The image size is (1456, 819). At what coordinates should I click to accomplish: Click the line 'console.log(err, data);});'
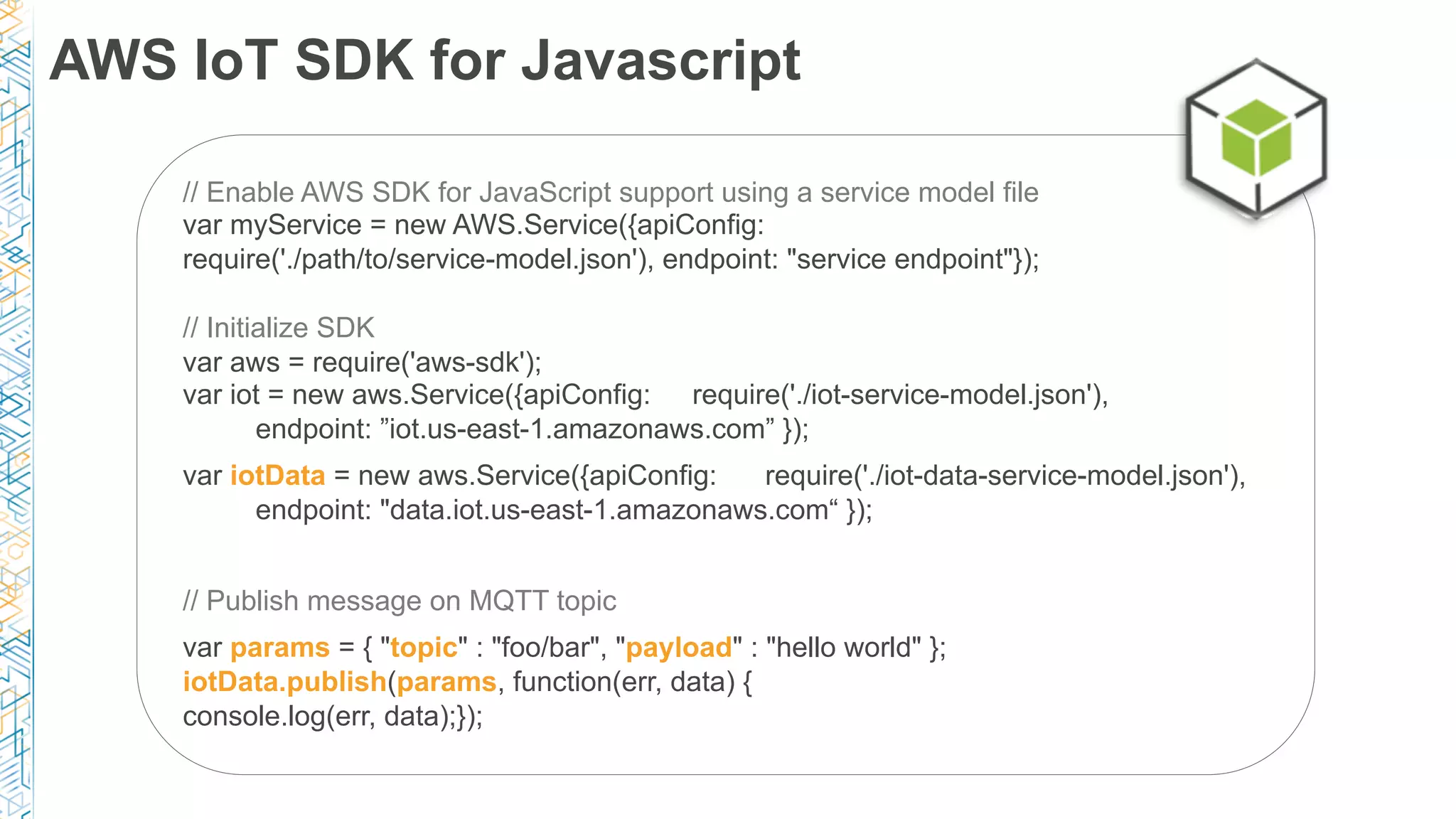[x=333, y=717]
